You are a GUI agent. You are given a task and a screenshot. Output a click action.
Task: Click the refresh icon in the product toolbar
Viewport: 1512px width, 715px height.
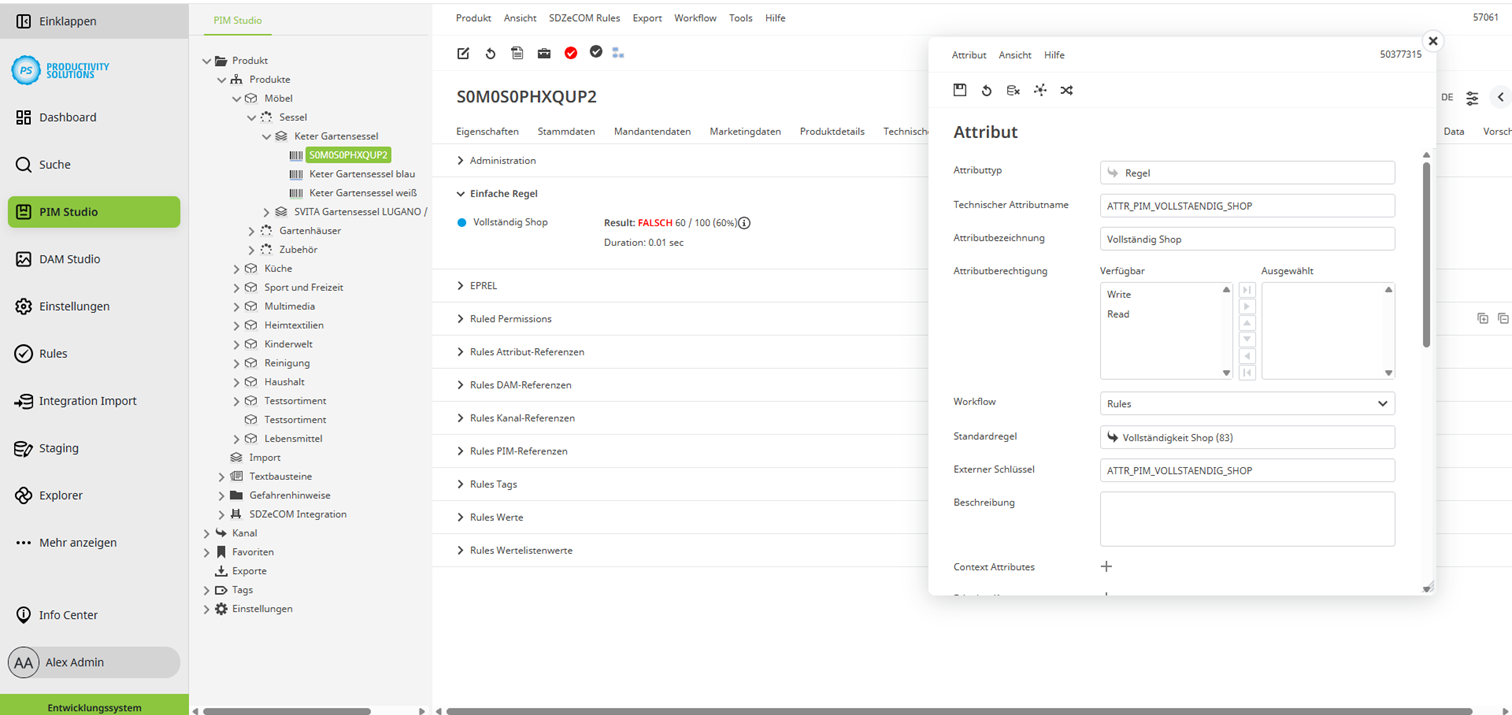[x=490, y=53]
